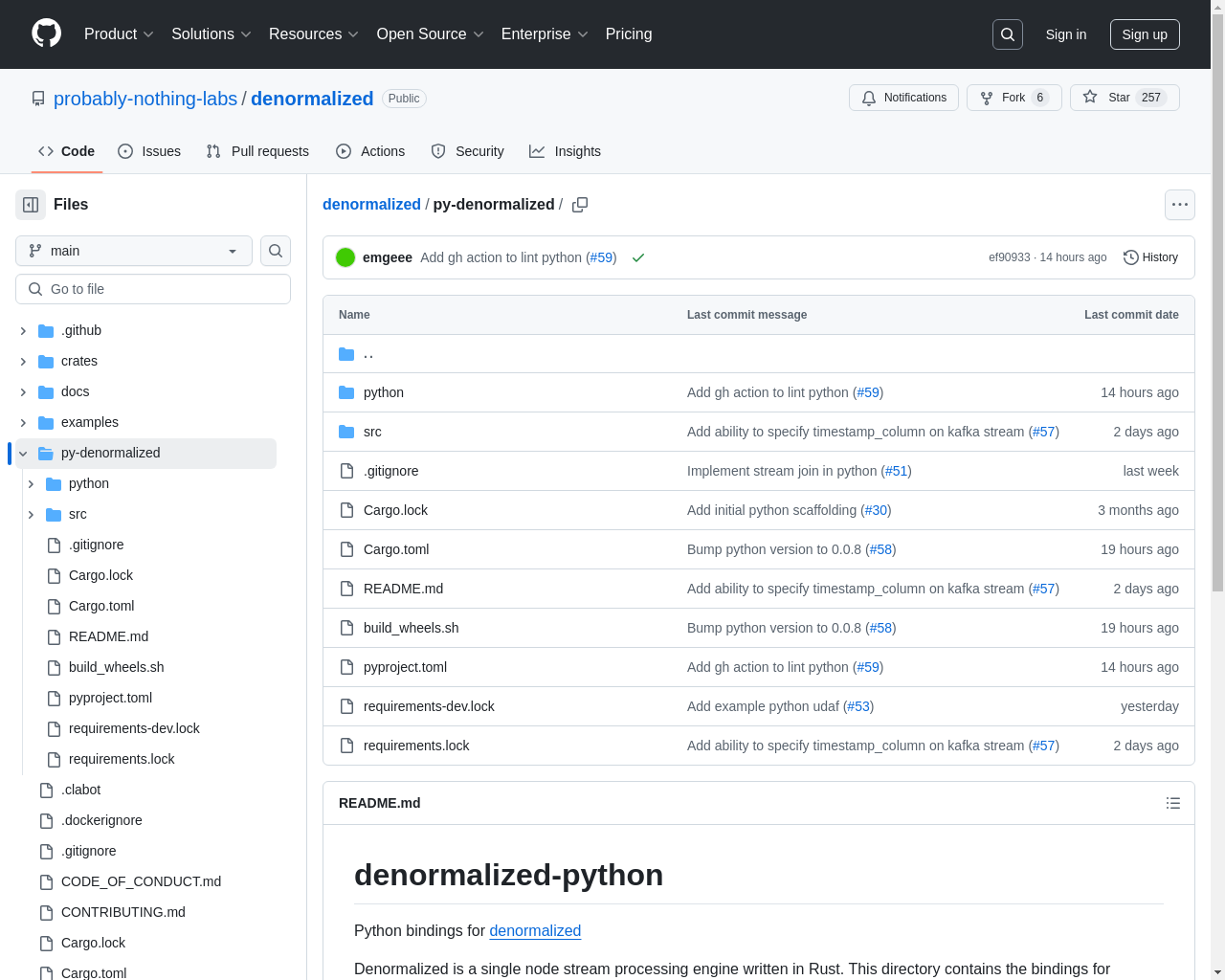This screenshot has width=1225, height=980.
Task: Collapse the file tree side panel icon
Action: 31,205
